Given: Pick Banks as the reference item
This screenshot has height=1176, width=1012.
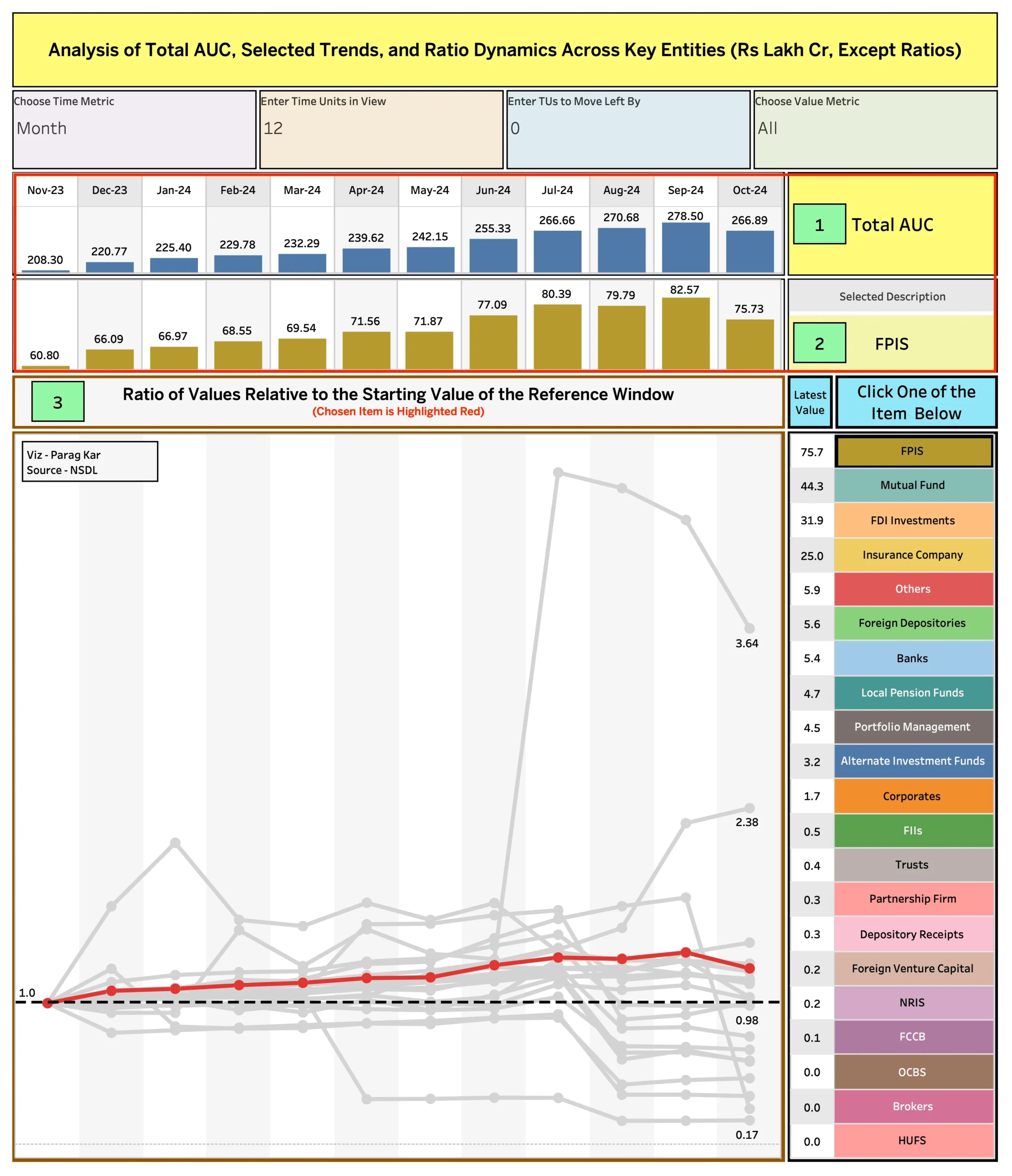Looking at the screenshot, I should [914, 658].
